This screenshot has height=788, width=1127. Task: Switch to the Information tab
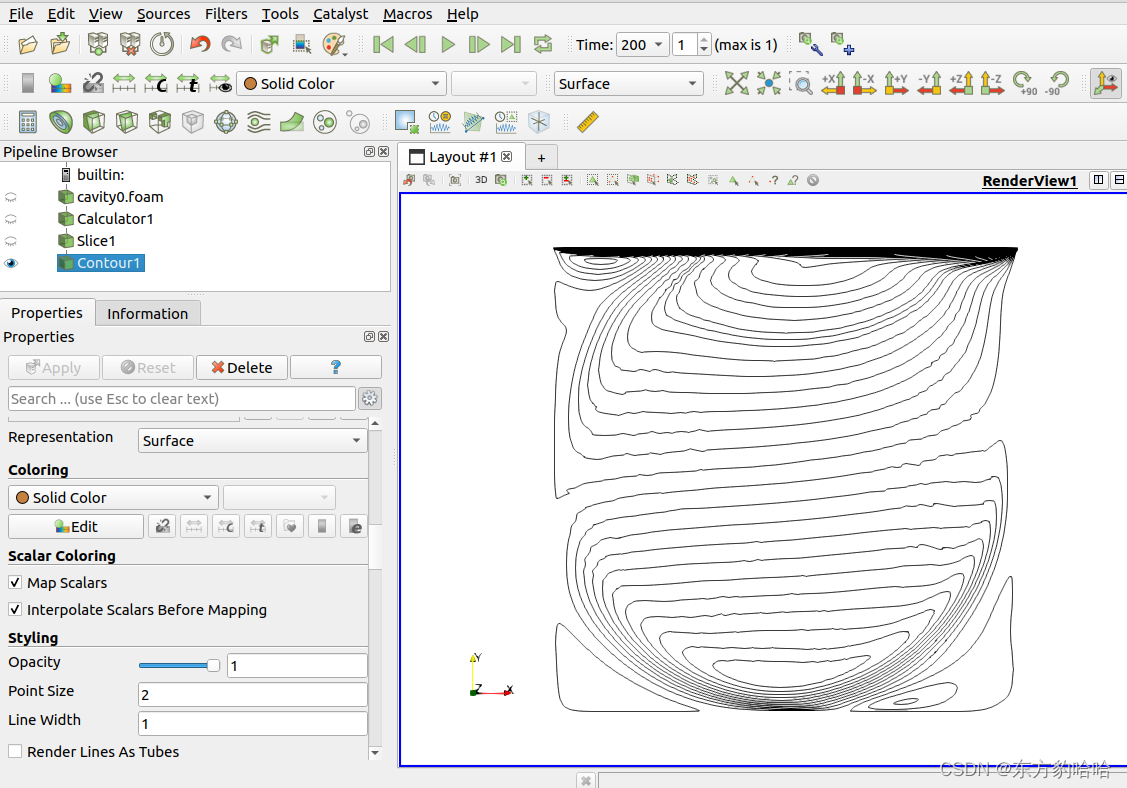point(147,313)
